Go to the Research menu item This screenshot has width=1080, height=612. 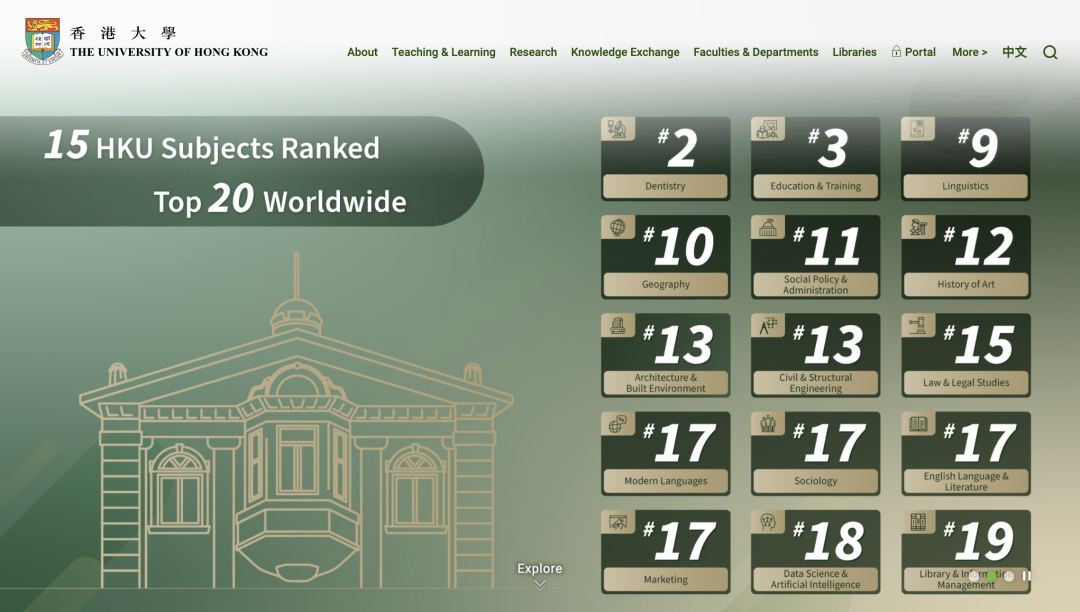(x=533, y=52)
